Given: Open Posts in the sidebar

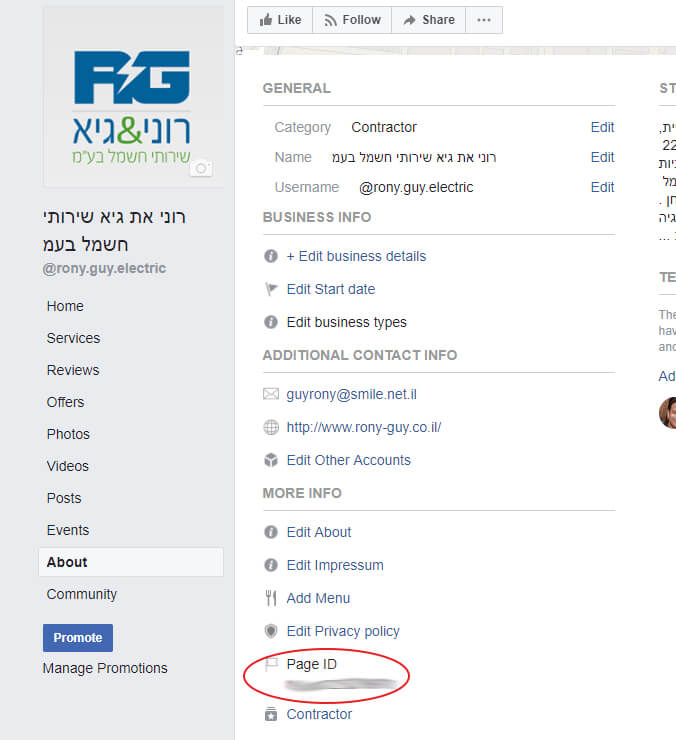Looking at the screenshot, I should point(64,498).
